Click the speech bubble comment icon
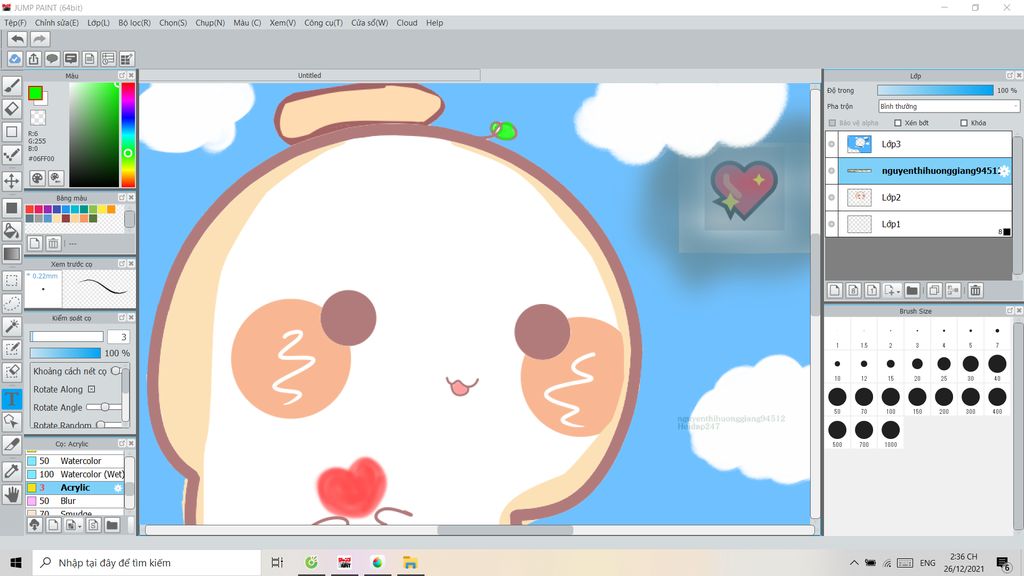The width and height of the screenshot is (1024, 576). coord(52,59)
